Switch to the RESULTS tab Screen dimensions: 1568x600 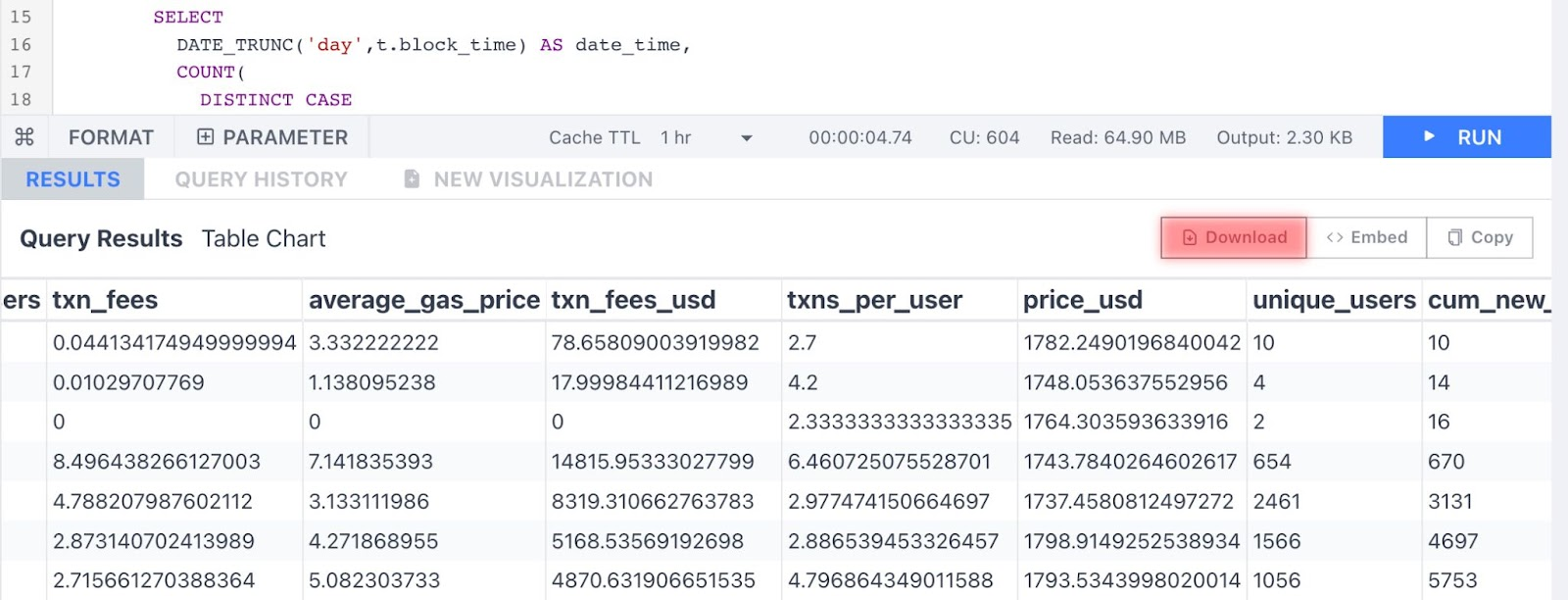73,179
